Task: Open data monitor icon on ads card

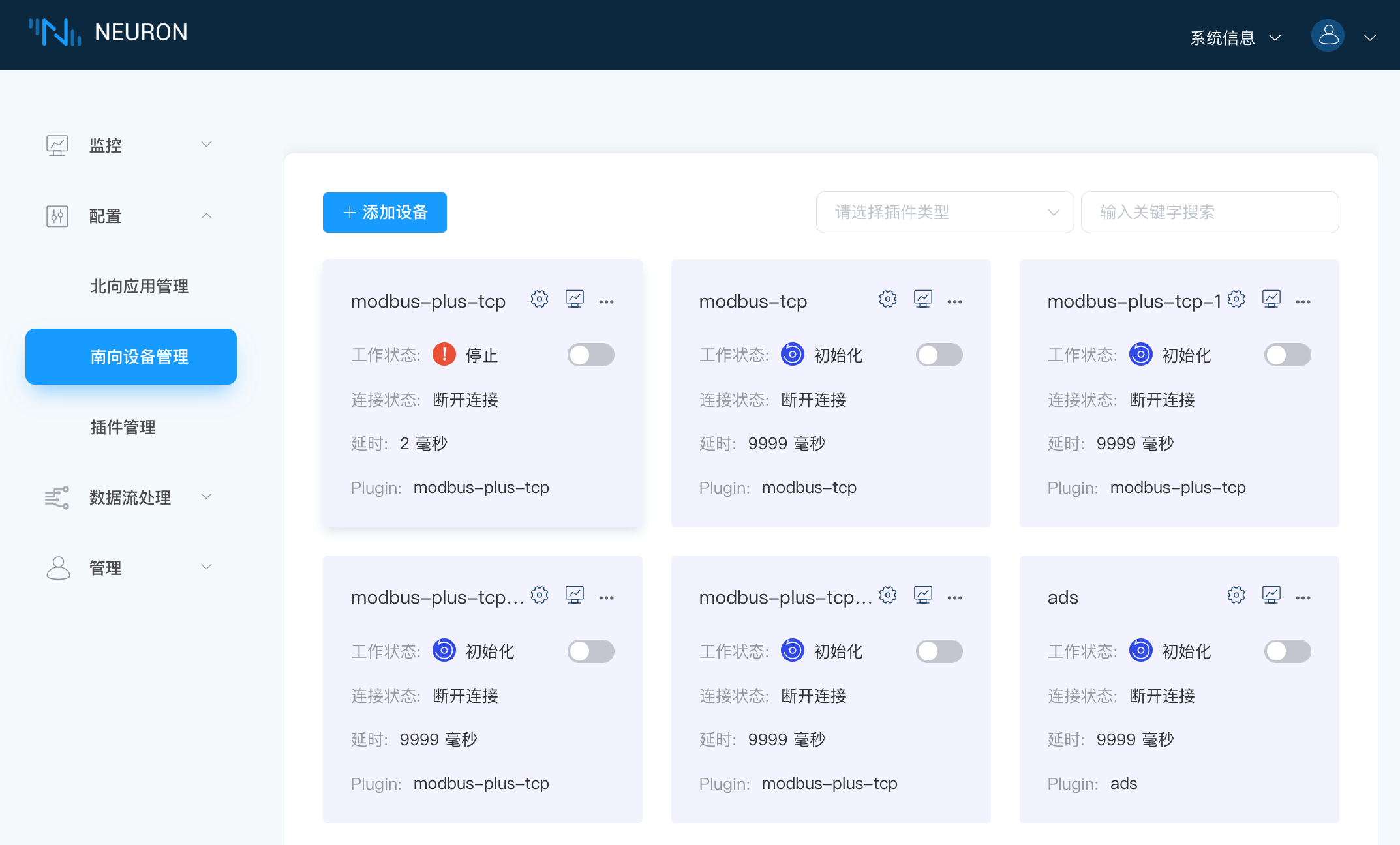Action: coord(1271,595)
